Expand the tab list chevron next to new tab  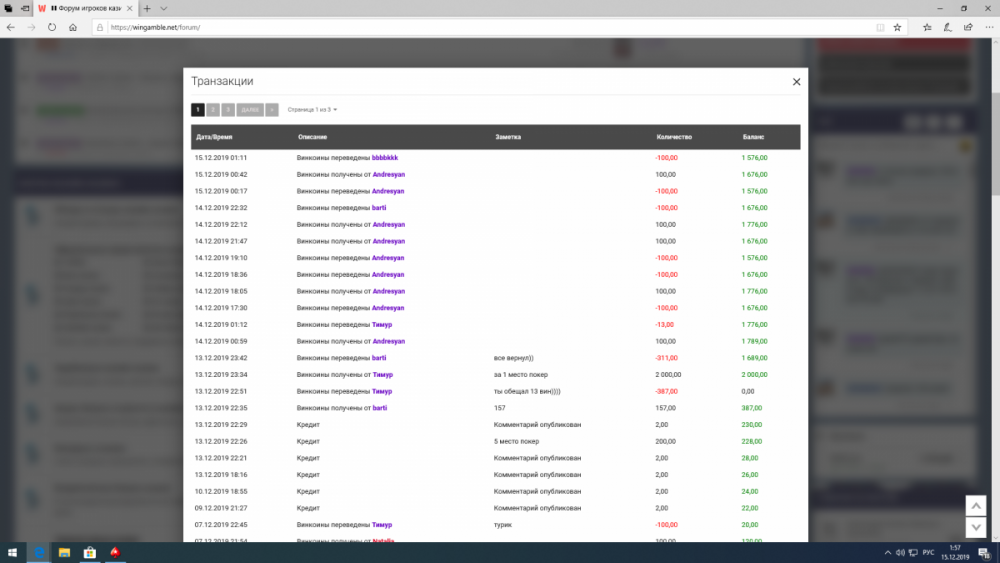[x=164, y=8]
